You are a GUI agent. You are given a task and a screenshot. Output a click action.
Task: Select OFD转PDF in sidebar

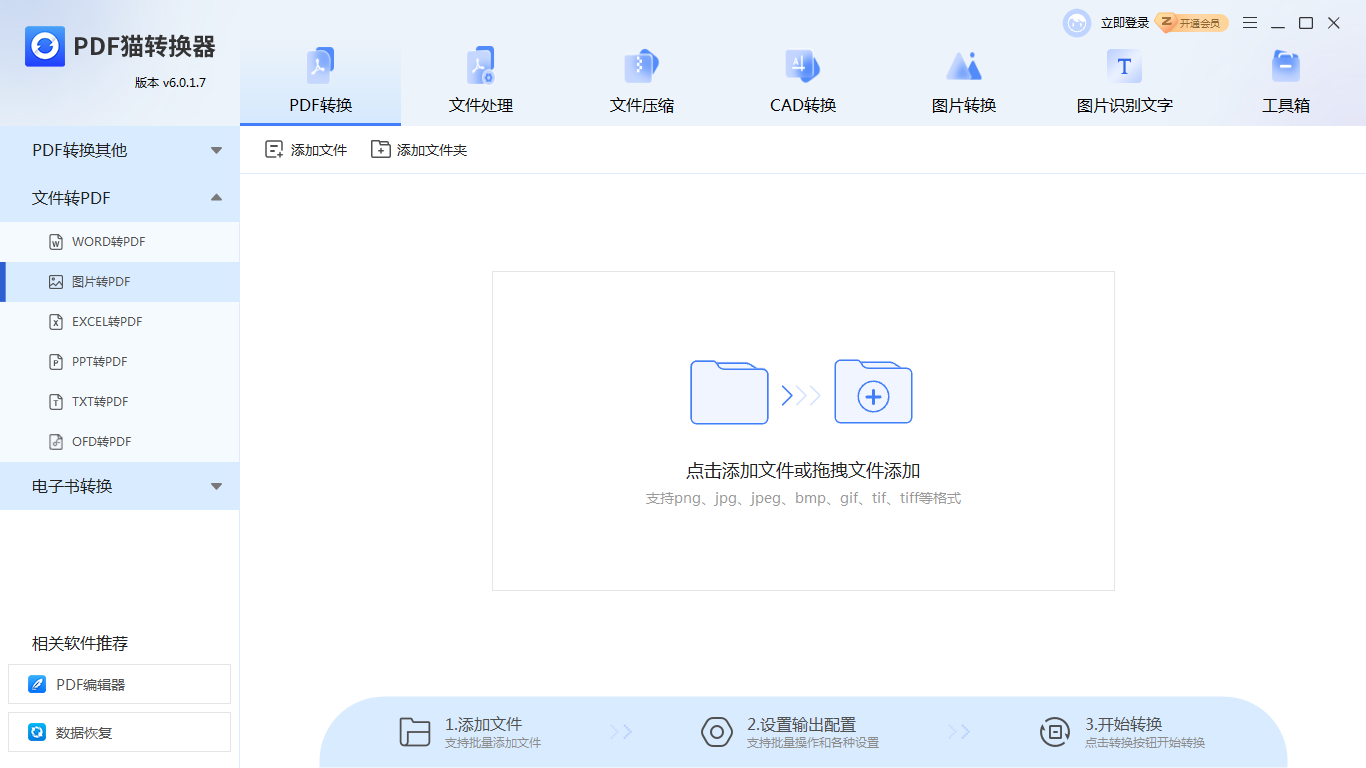point(120,442)
